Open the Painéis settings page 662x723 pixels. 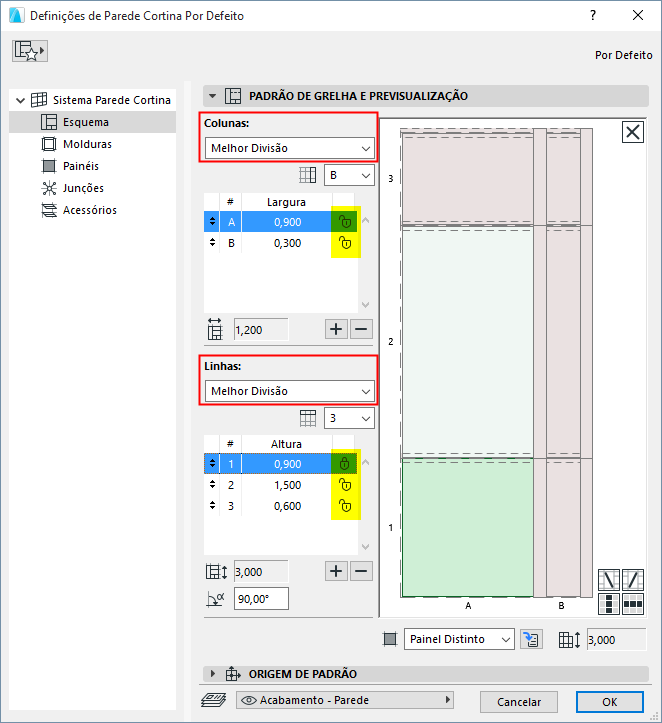pos(81,166)
